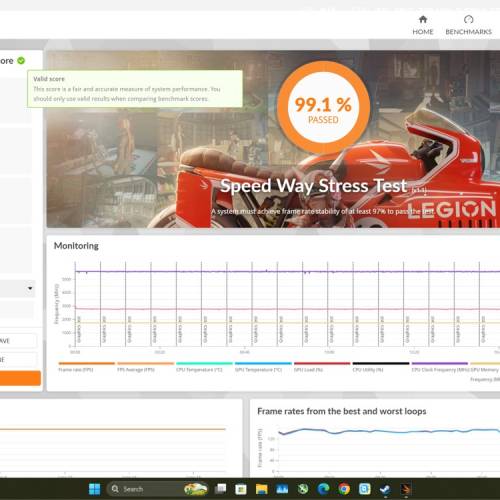The height and width of the screenshot is (500, 500).
Task: Go to the HOME tab
Action: click(x=423, y=25)
